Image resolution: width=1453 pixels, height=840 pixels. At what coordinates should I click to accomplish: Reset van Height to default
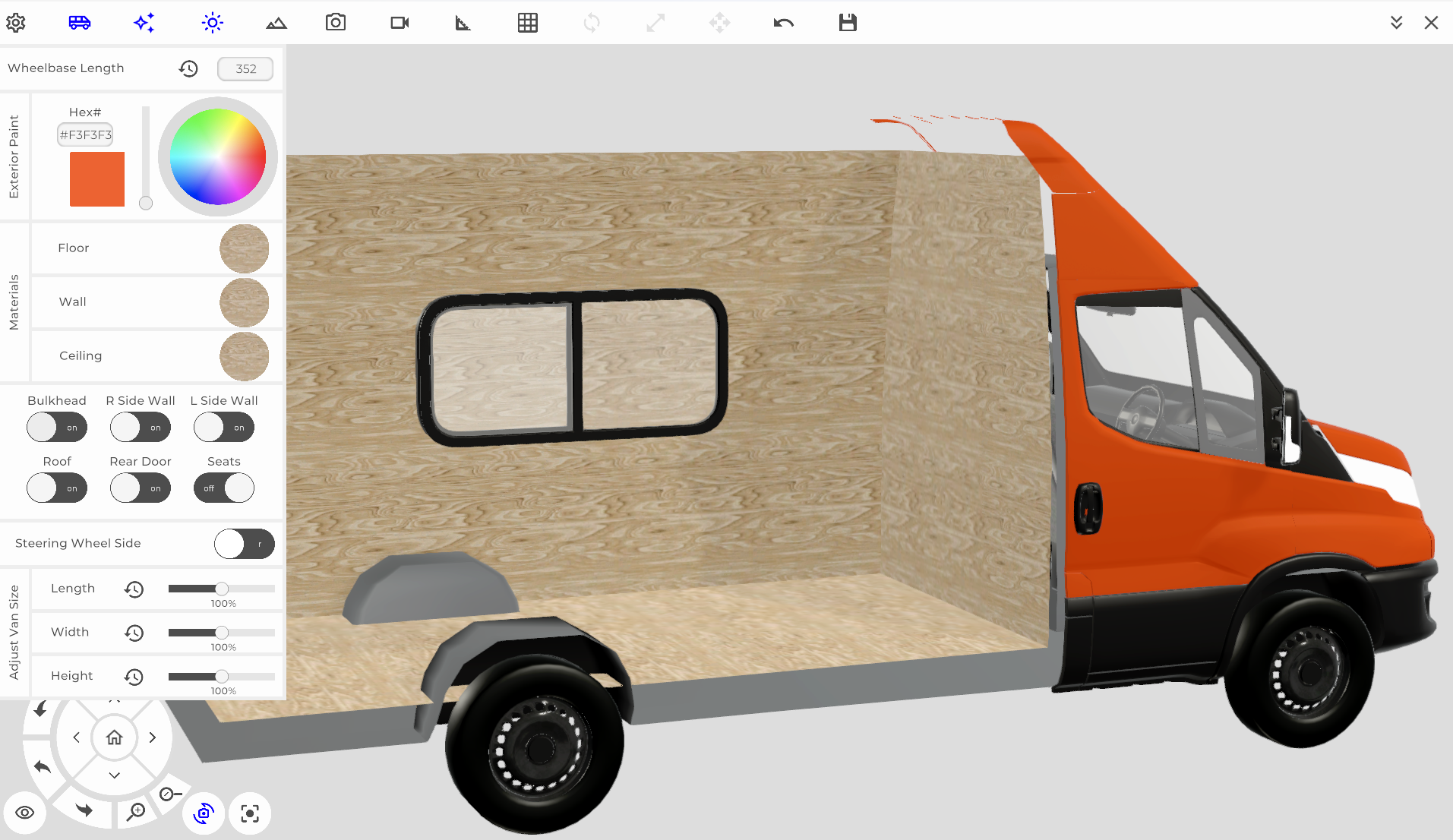[x=134, y=677]
